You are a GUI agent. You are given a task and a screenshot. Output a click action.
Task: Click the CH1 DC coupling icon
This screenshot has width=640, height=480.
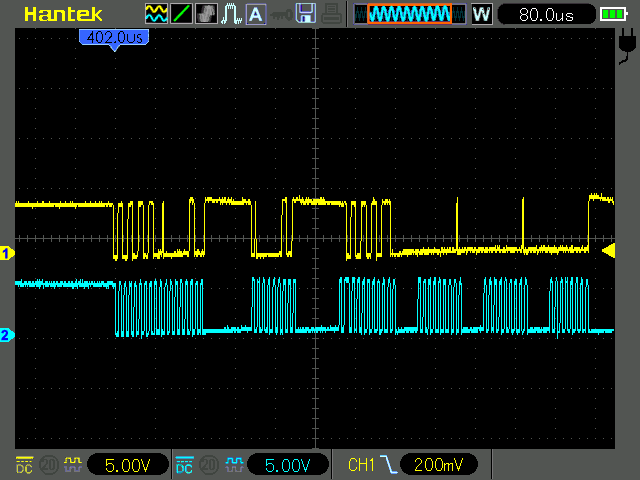[24, 465]
